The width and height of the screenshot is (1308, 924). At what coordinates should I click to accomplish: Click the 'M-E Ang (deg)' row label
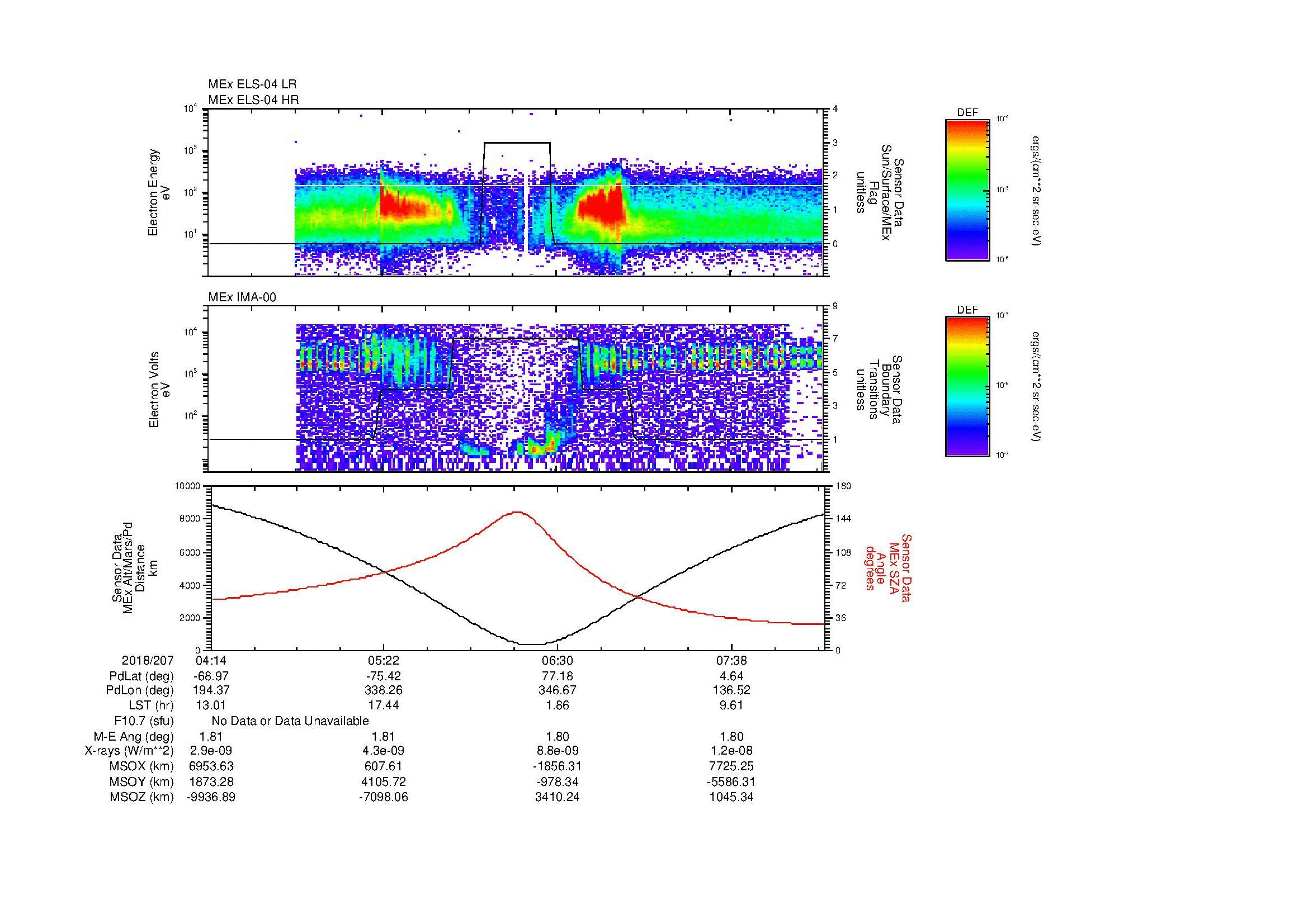[x=134, y=736]
